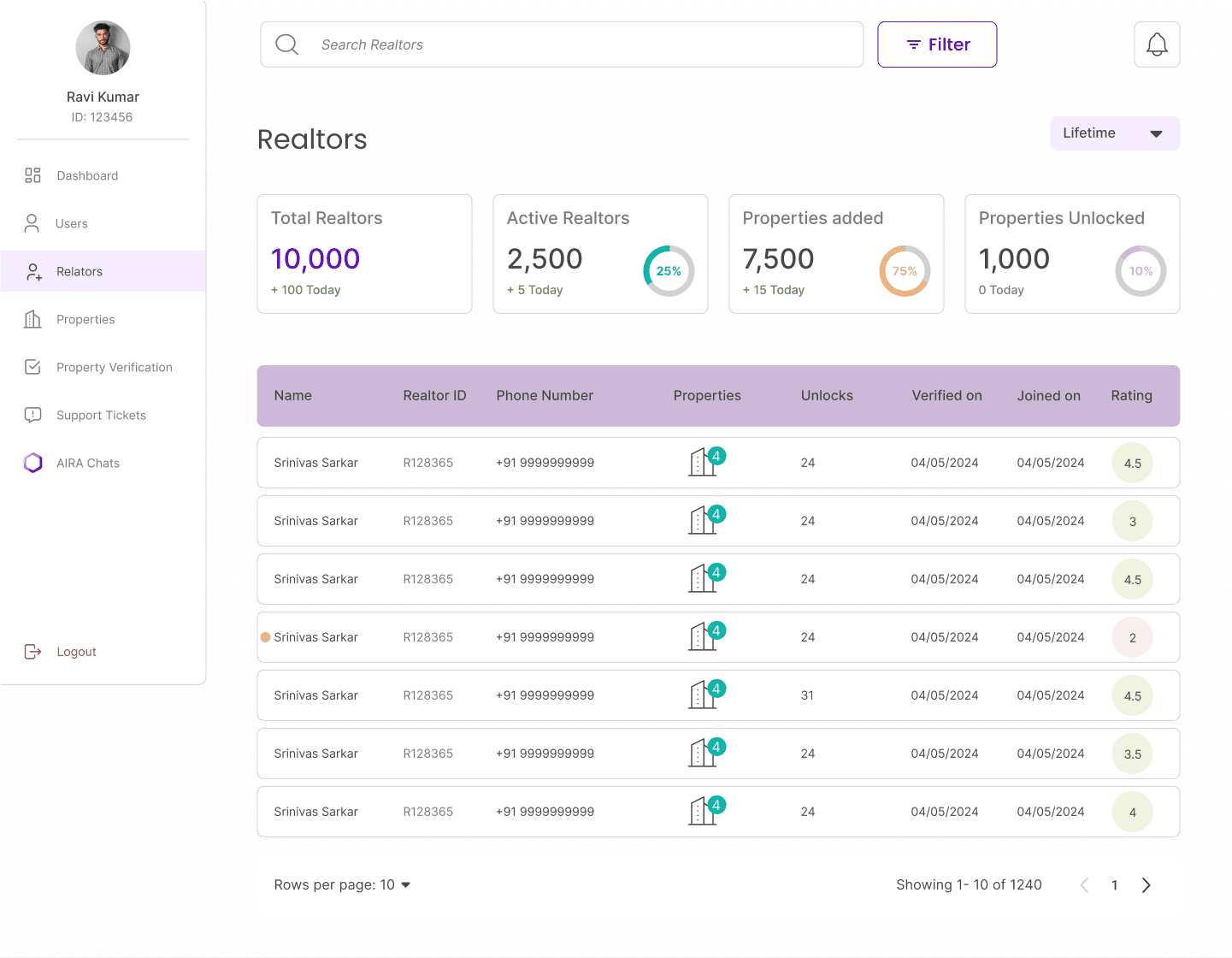Click the Dashboard grid icon
Image resolution: width=1232 pixels, height=958 pixels.
[32, 175]
